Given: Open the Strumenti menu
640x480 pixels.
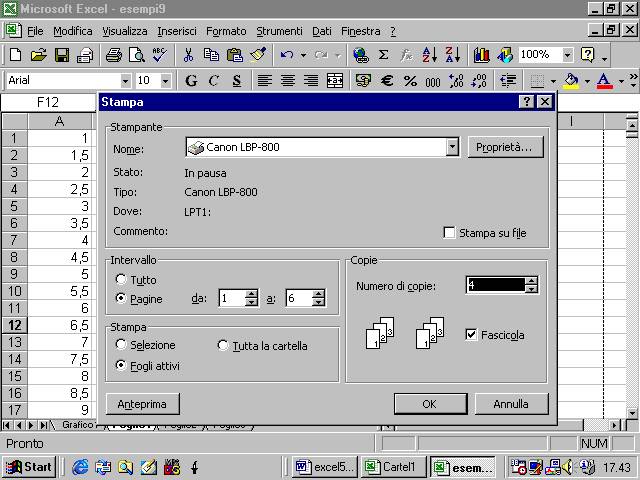Looking at the screenshot, I should (x=279, y=31).
